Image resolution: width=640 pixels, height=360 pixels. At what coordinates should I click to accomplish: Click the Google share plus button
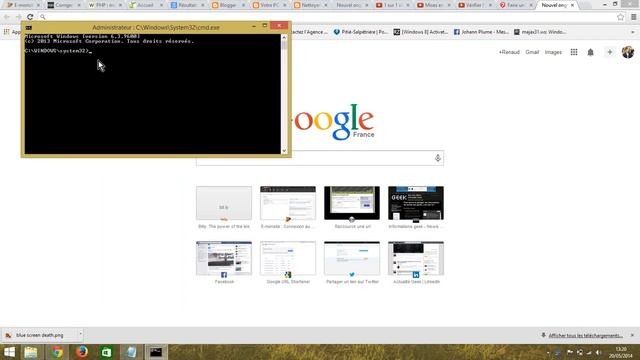(609, 52)
